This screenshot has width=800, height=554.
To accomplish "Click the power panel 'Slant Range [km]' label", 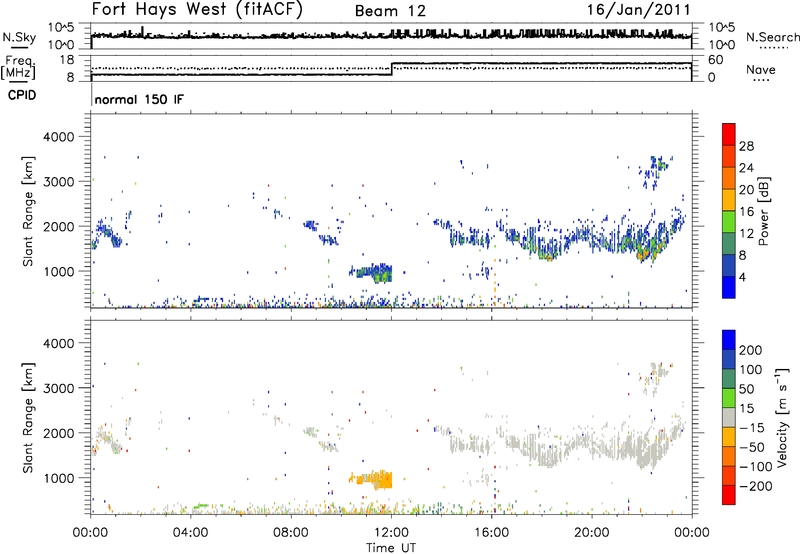I will [28, 211].
